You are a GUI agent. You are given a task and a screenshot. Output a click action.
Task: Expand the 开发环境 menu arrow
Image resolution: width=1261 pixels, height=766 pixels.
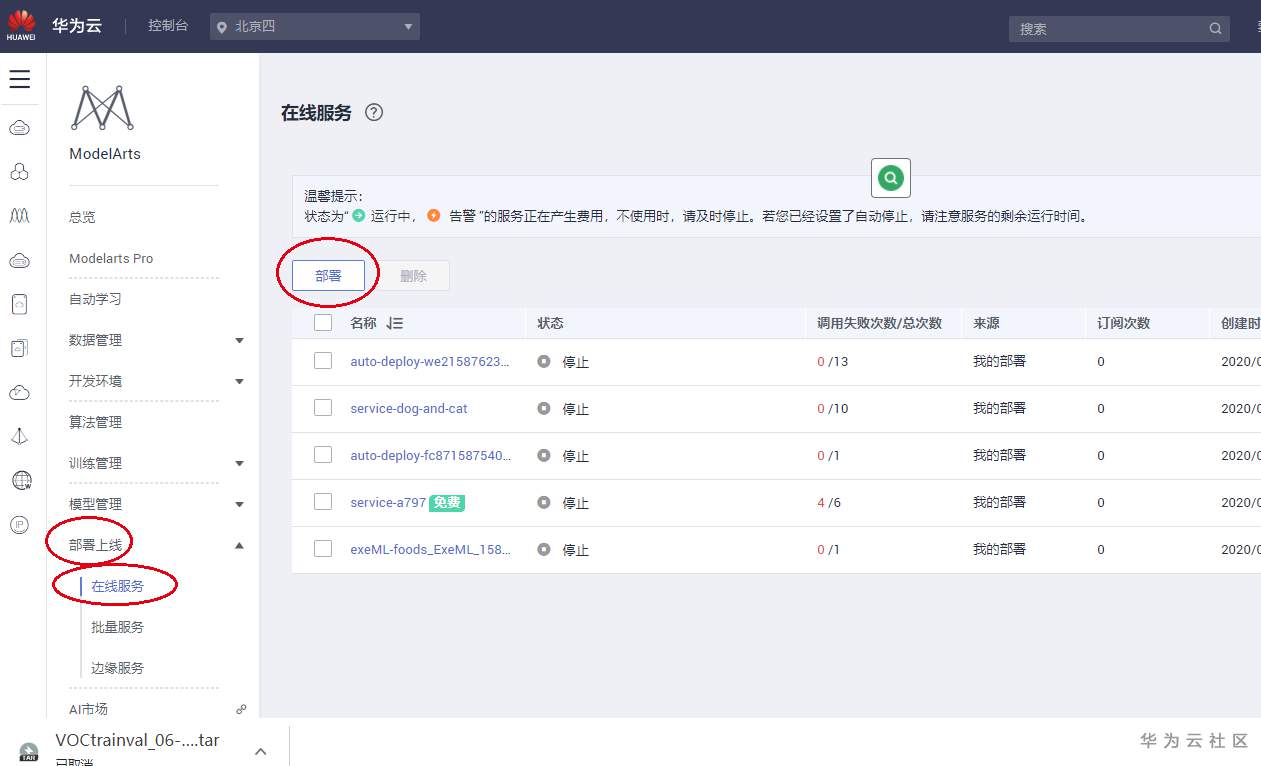click(x=239, y=382)
